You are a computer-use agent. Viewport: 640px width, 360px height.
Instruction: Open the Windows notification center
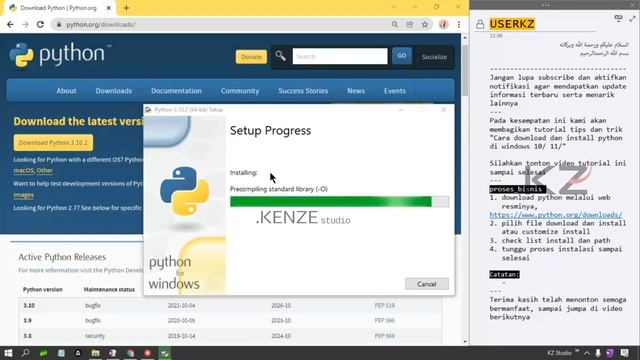point(624,353)
